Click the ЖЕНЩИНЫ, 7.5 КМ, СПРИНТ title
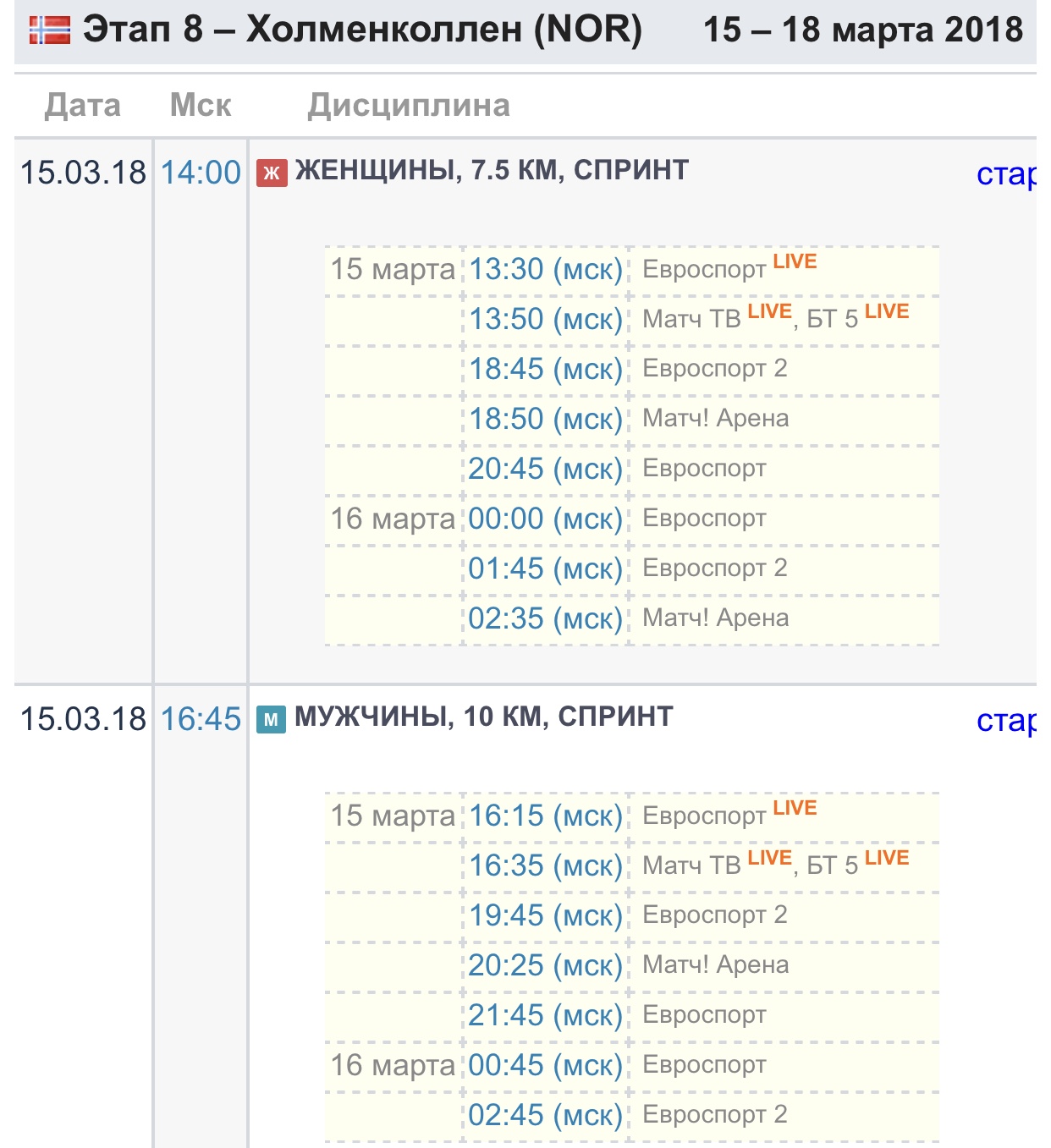The image size is (1051, 1148). pos(492,170)
